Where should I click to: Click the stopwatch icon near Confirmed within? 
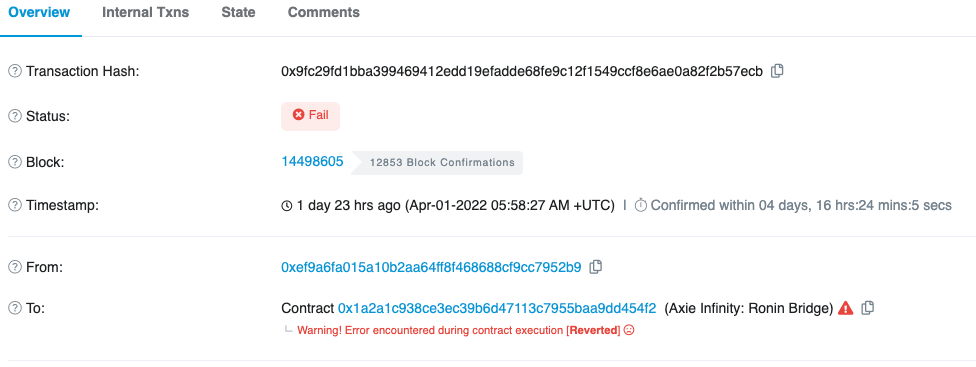[x=641, y=205]
